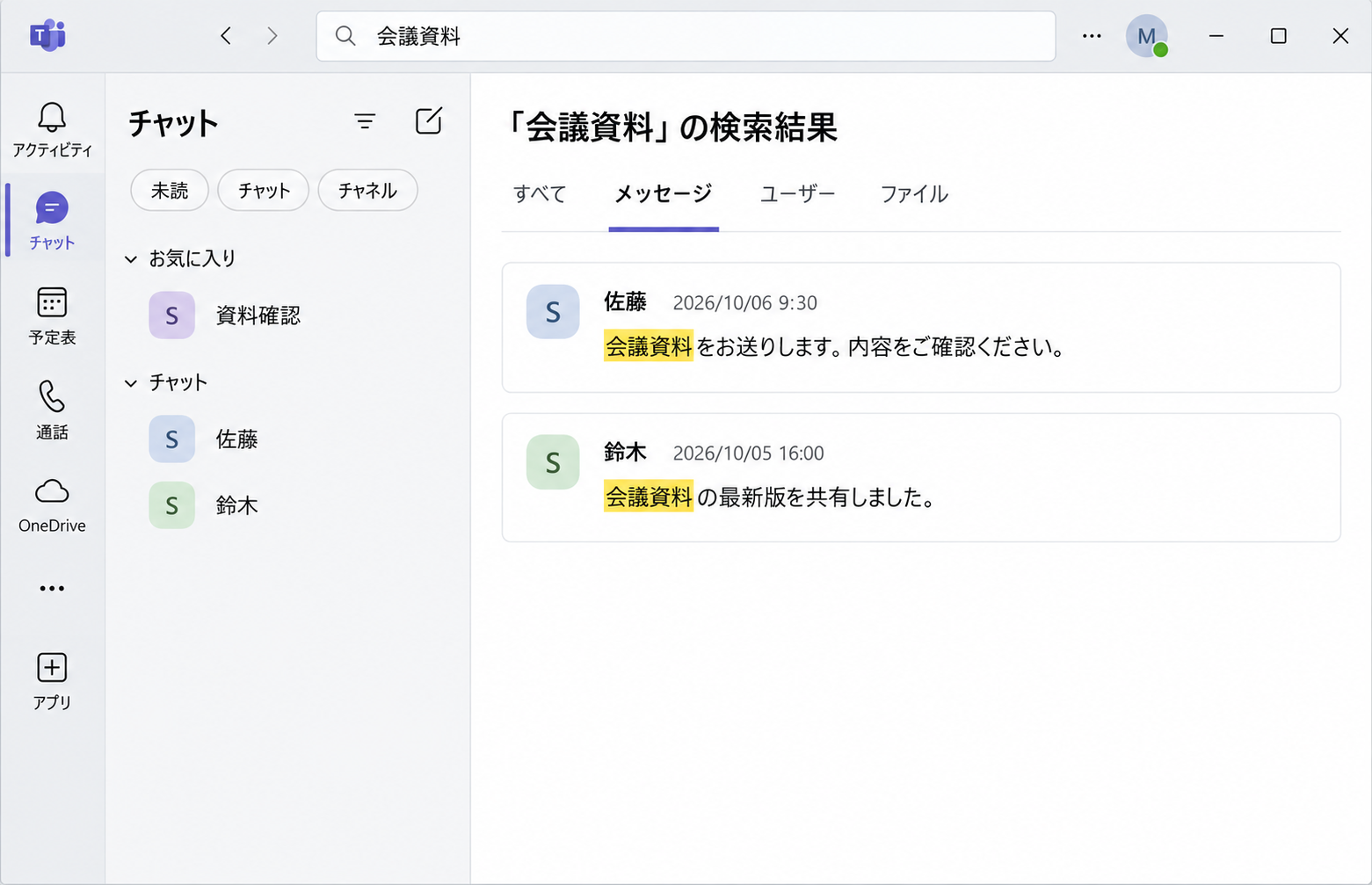
Task: Open settings and more ellipsis in title bar
Action: pyautogui.click(x=1092, y=36)
